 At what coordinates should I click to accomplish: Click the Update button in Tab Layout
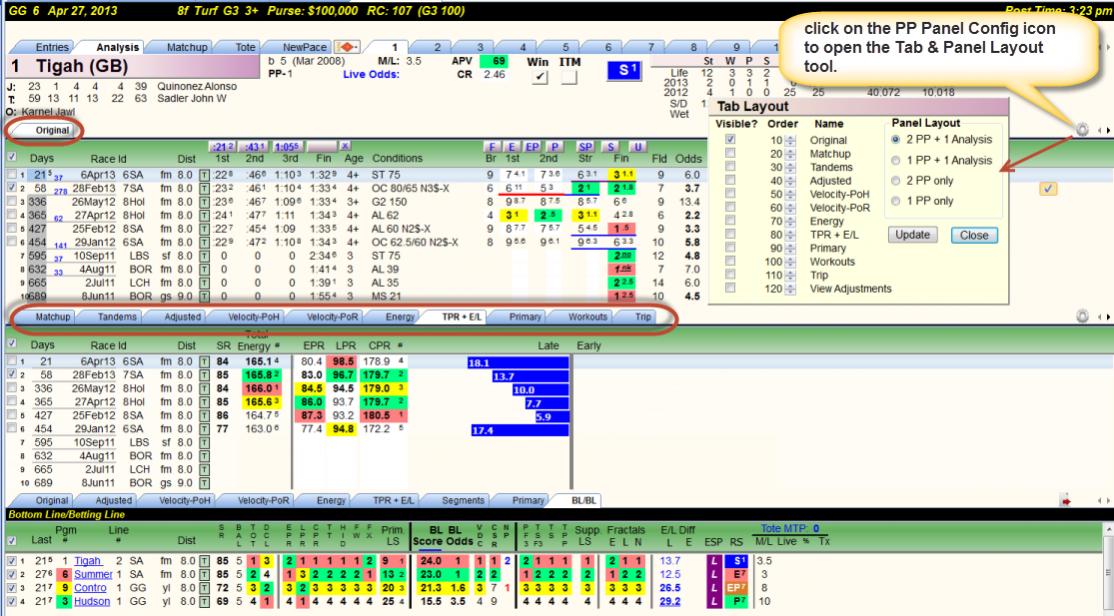[912, 234]
